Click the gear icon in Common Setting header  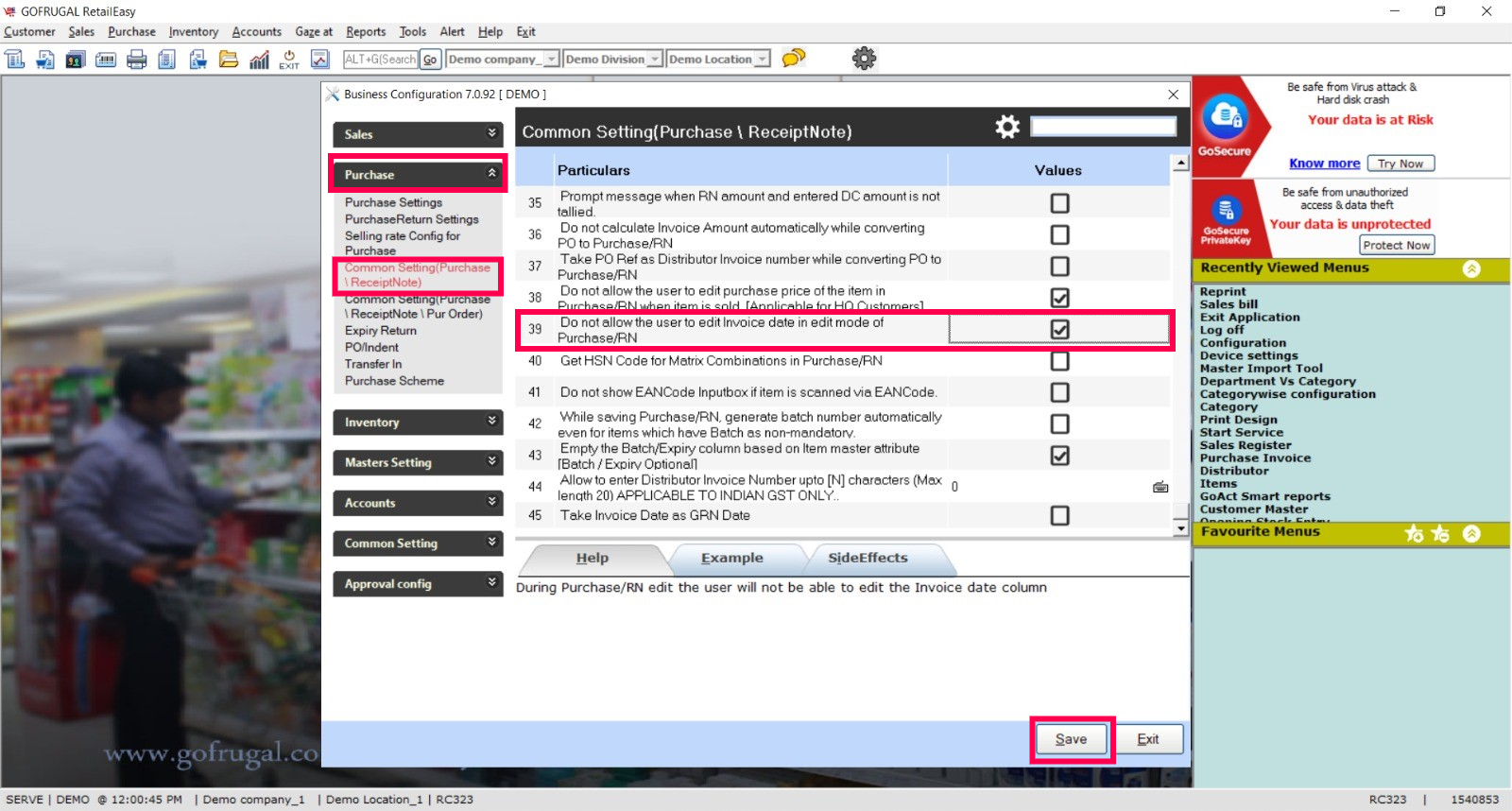coord(1007,127)
